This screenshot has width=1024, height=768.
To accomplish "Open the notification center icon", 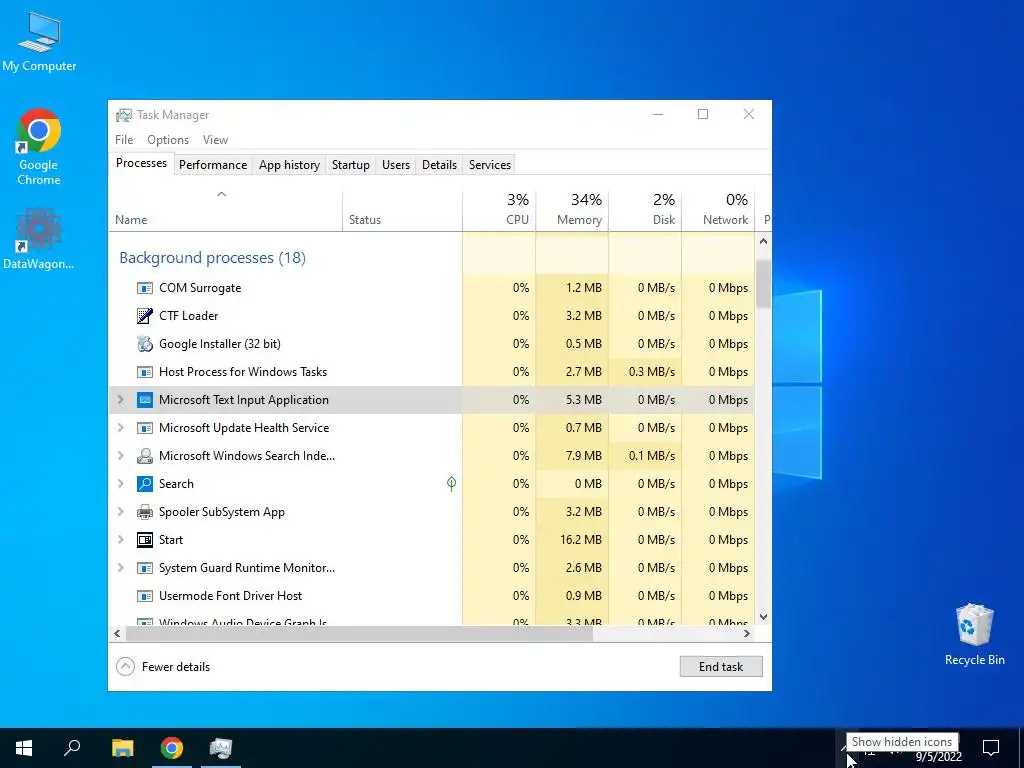I will point(991,748).
